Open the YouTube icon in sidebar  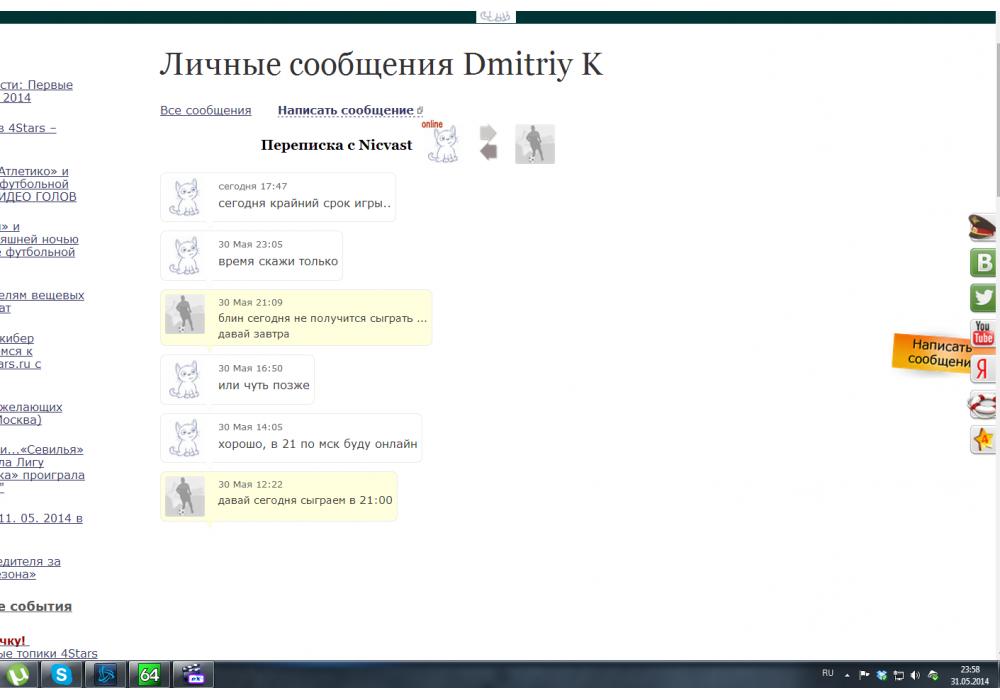tap(983, 333)
